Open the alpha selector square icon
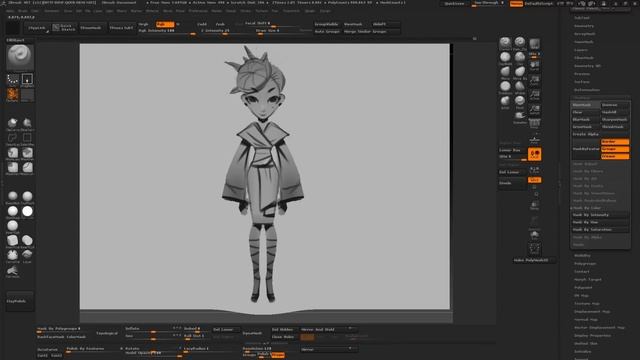Image resolution: width=640 pixels, height=360 pixels. tap(27, 79)
